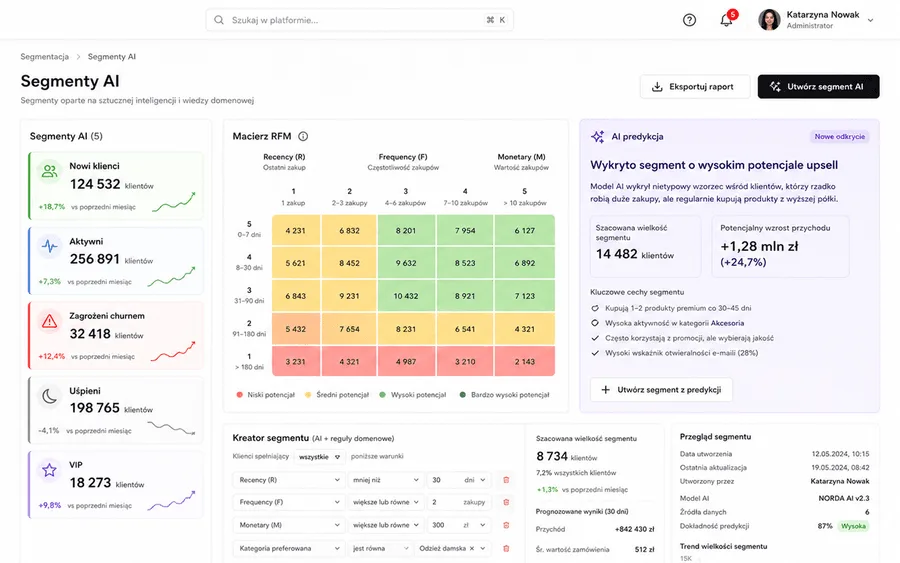Click Utwórz segment z predykcji button

coord(661,390)
